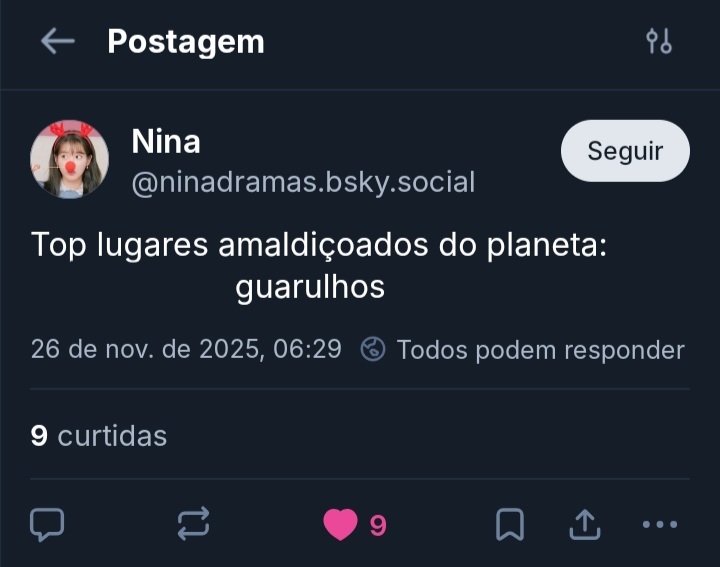
Task: Click the display name Nina
Action: (x=166, y=142)
